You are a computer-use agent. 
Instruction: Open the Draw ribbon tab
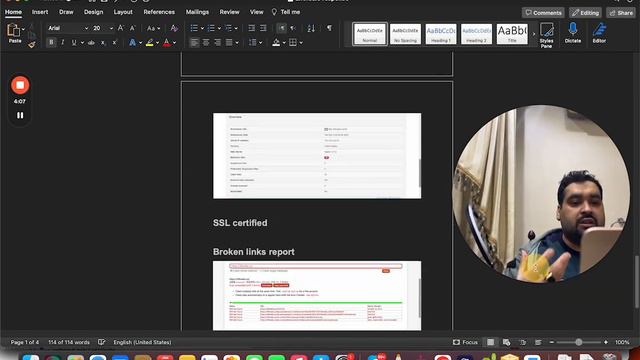point(66,12)
